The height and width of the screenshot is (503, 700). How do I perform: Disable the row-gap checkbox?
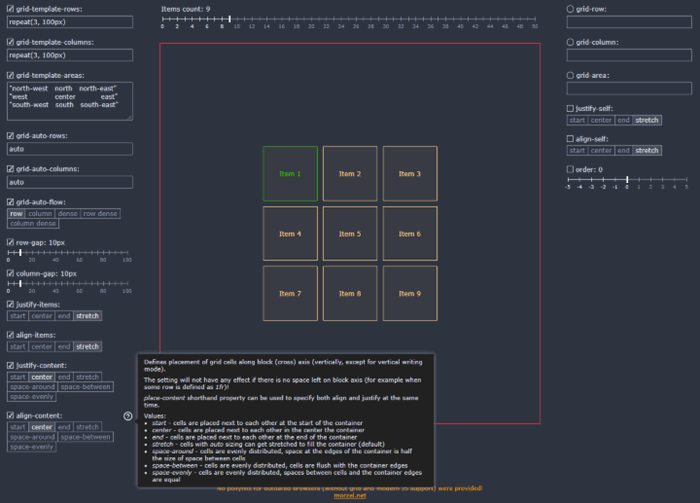(10, 242)
